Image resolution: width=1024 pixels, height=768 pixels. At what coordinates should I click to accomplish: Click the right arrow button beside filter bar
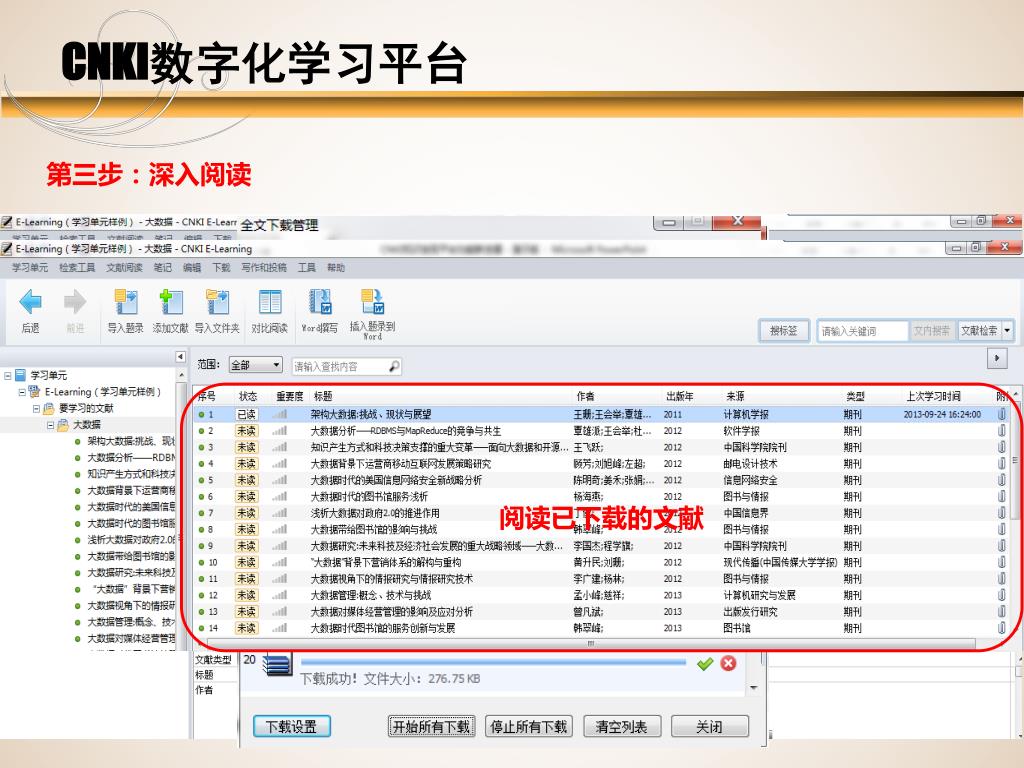coord(997,358)
